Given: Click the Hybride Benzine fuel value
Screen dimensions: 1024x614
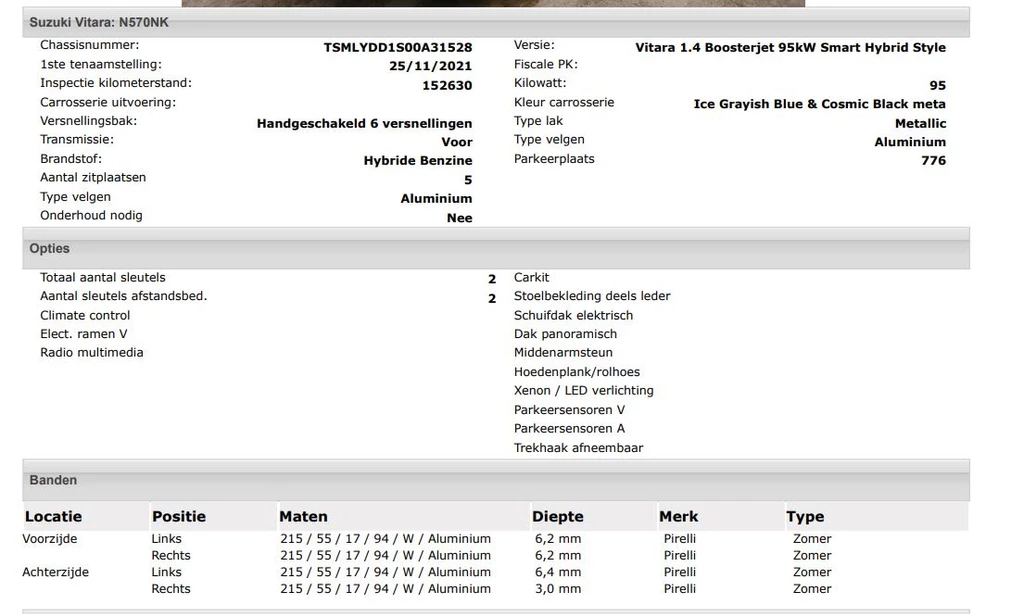Looking at the screenshot, I should 417,160.
